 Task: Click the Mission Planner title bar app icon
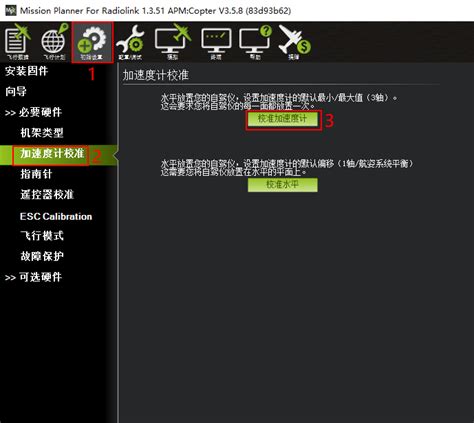pyautogui.click(x=10, y=10)
